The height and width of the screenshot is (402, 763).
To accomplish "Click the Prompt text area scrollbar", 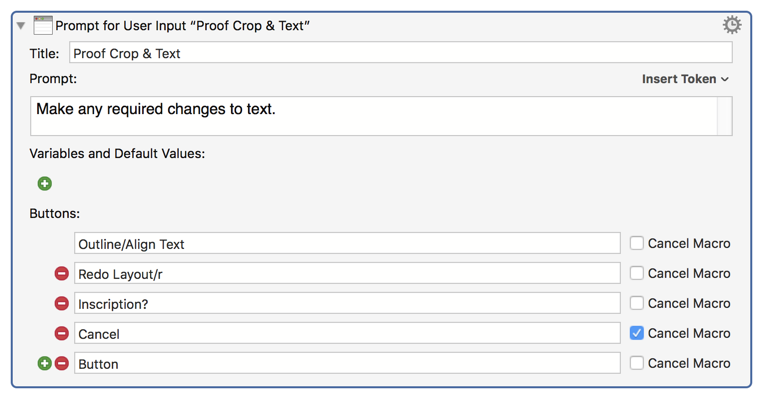I will 725,116.
